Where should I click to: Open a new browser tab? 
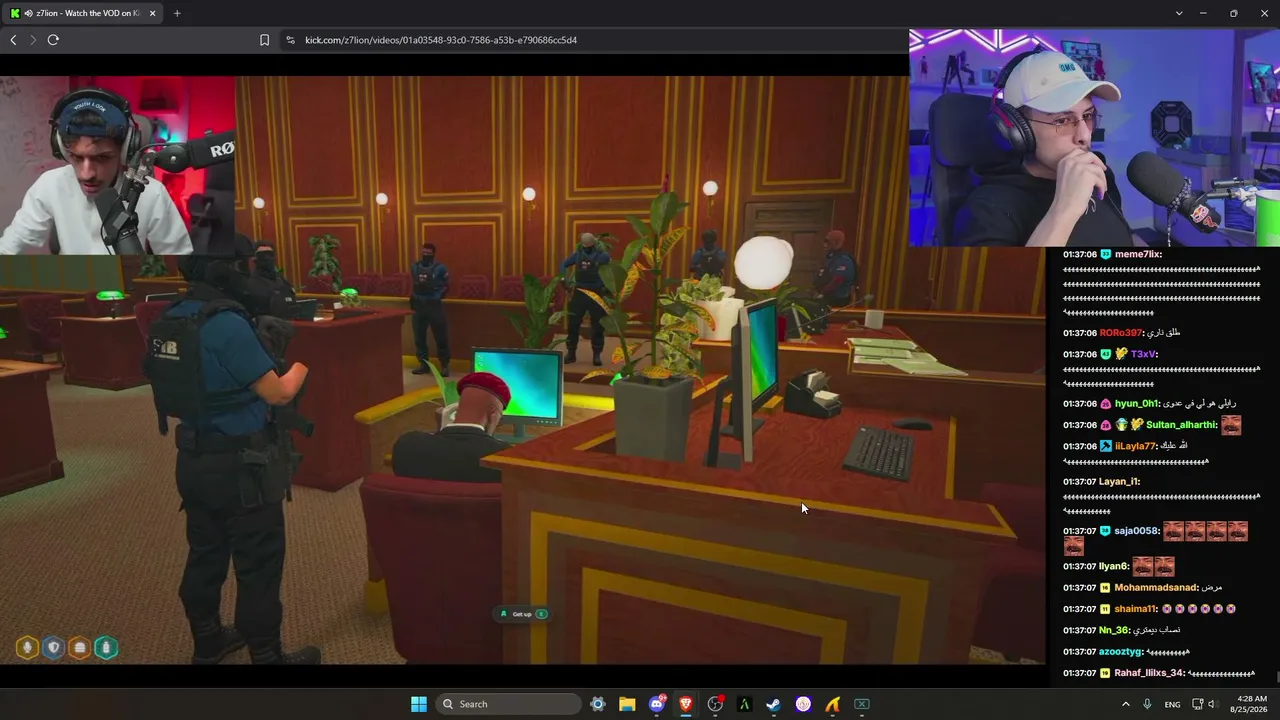[x=177, y=13]
